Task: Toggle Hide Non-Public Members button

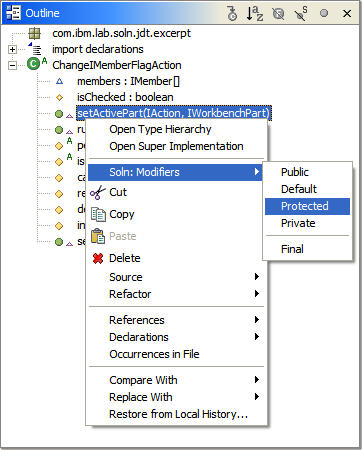Action: [324, 13]
